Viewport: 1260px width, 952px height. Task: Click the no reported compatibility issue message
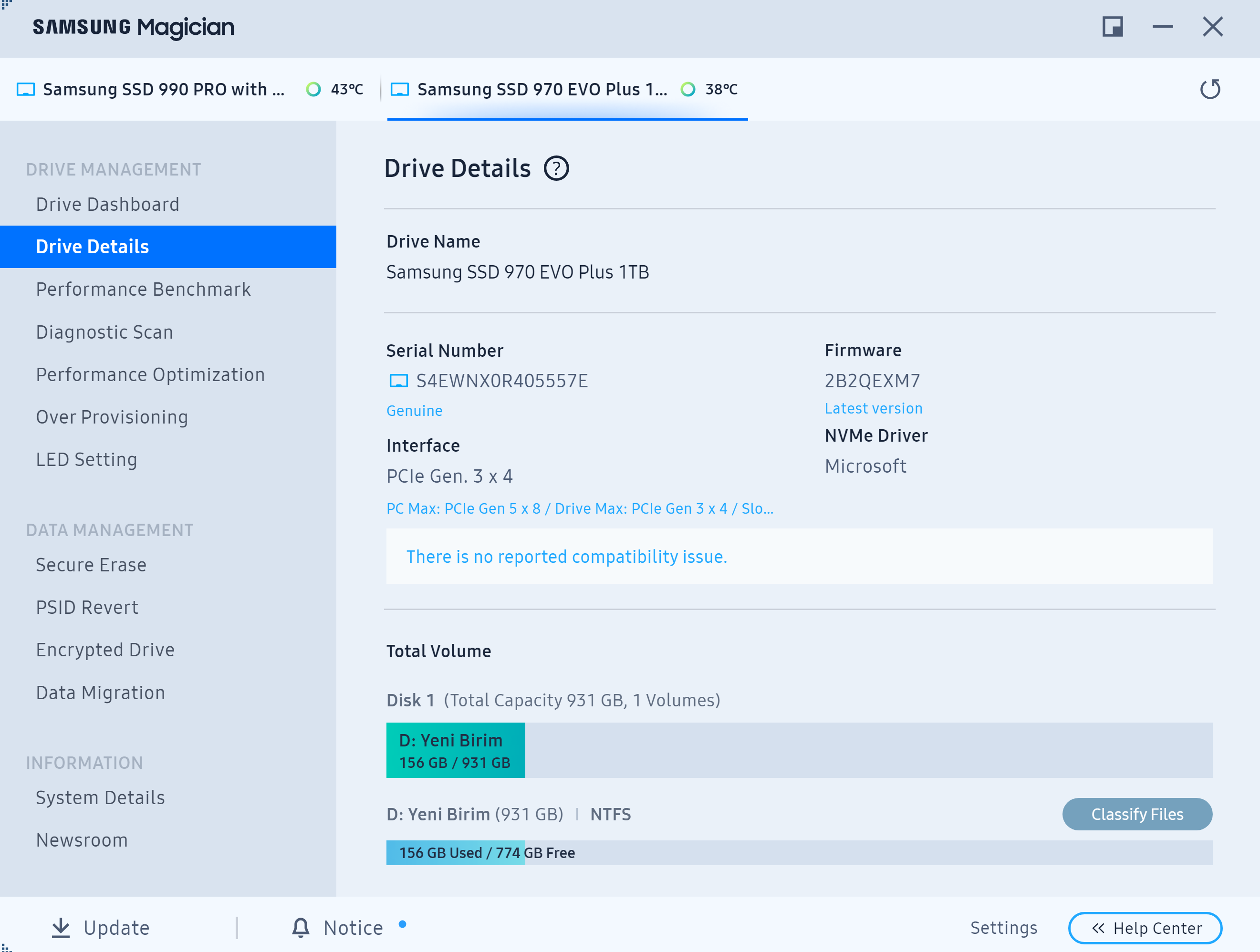(566, 556)
